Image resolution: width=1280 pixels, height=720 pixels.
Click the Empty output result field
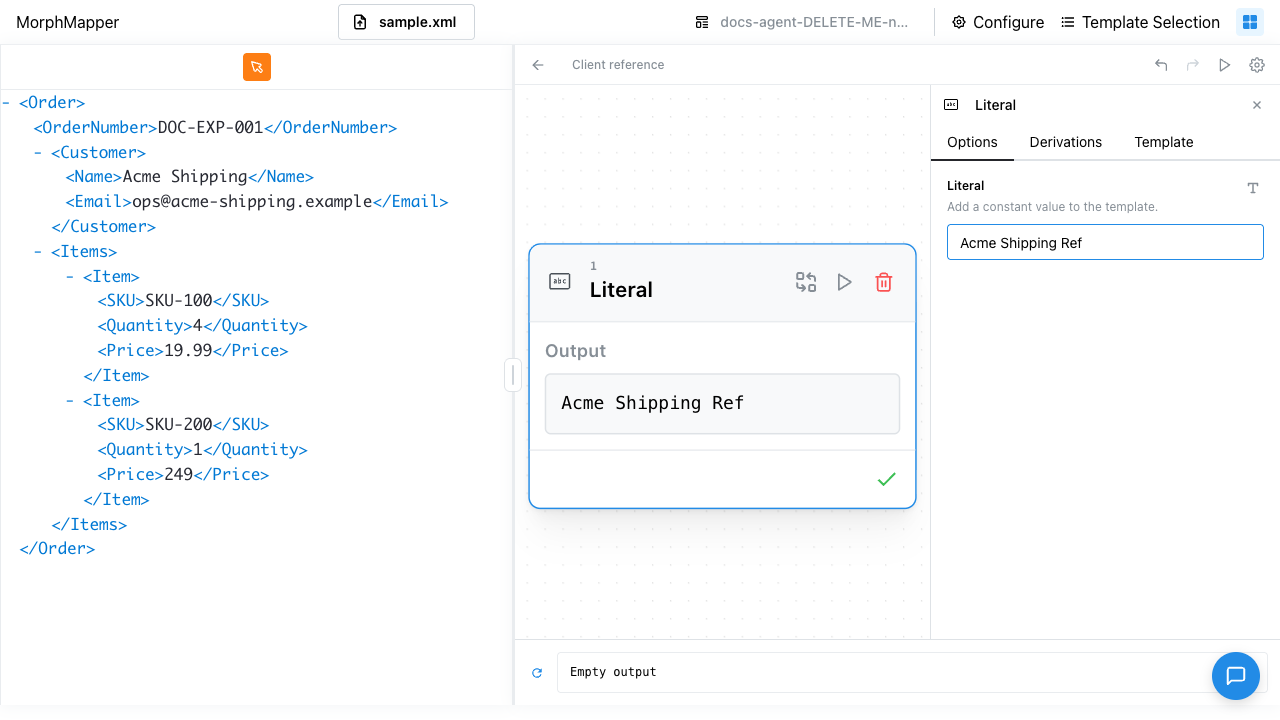click(x=912, y=672)
